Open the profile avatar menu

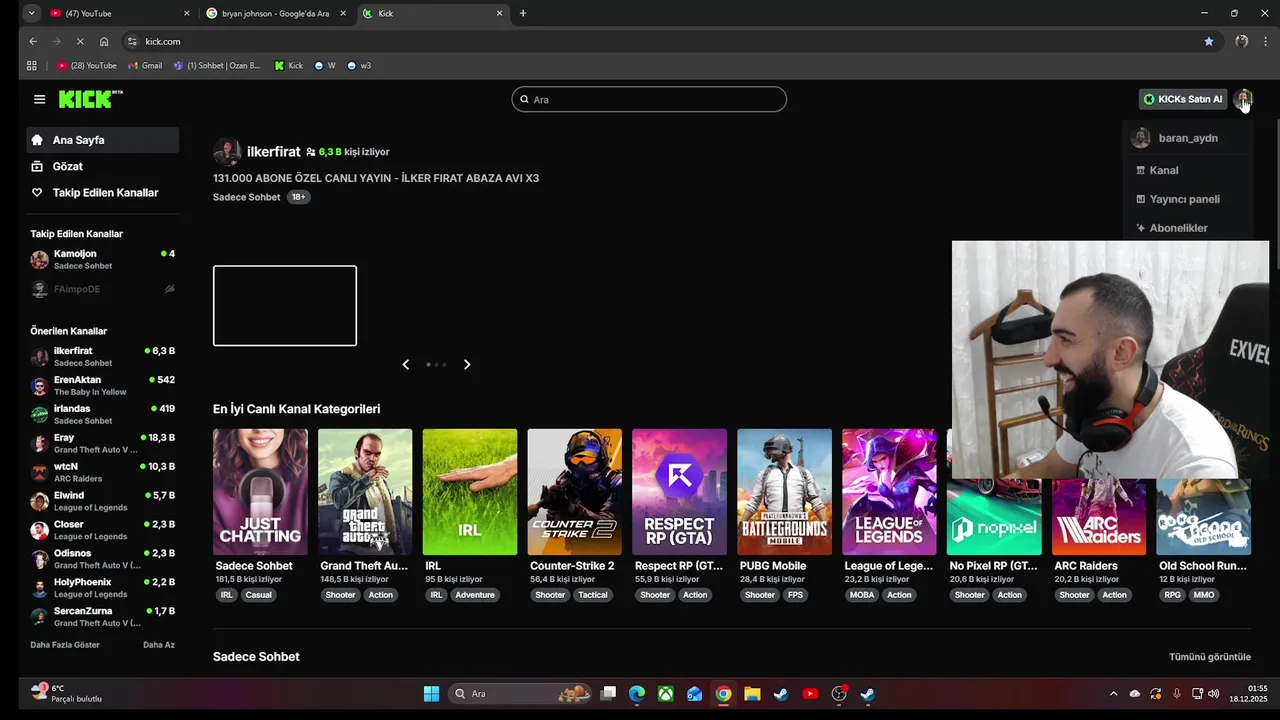(x=1242, y=99)
